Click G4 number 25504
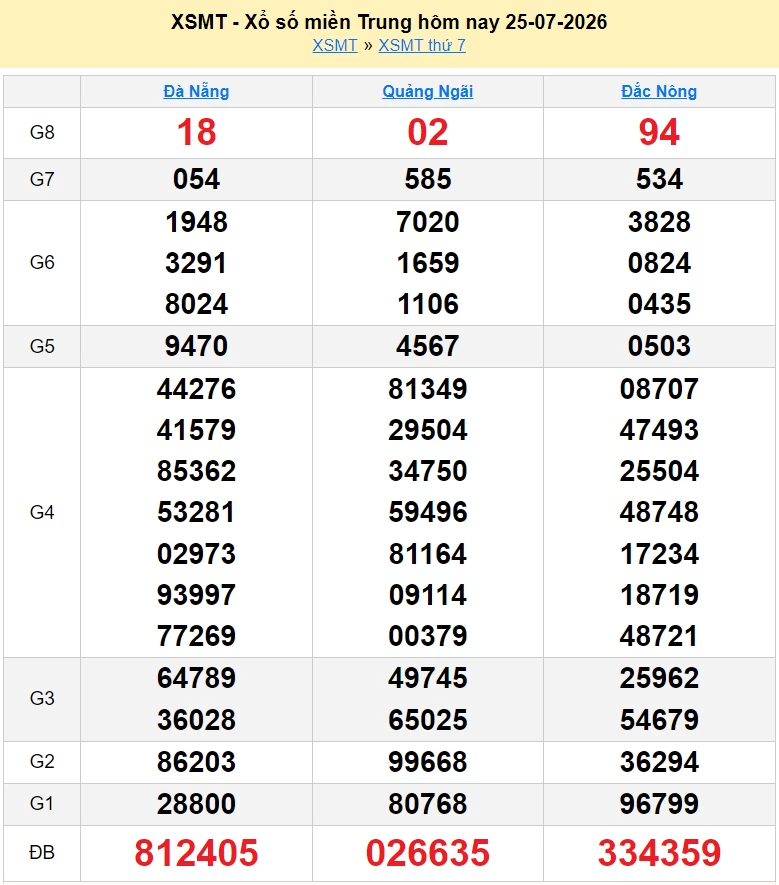This screenshot has width=779, height=885. click(659, 471)
